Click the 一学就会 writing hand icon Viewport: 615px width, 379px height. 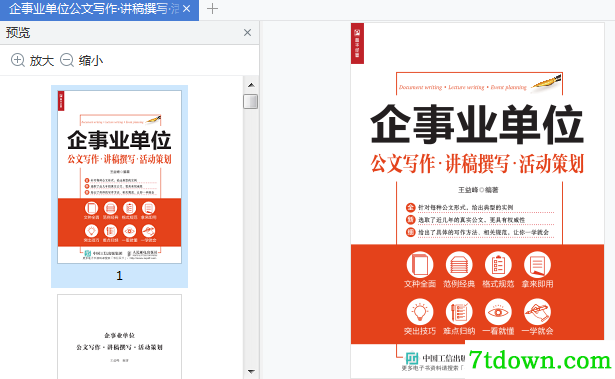pos(537,312)
